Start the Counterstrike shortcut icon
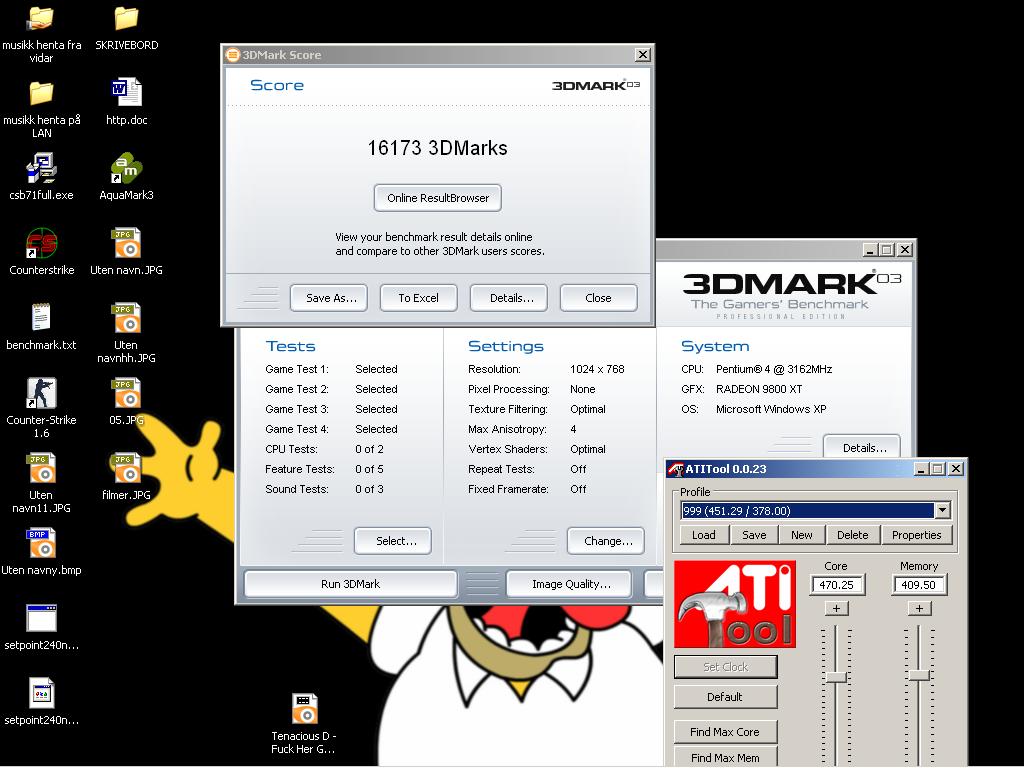 pyautogui.click(x=41, y=244)
